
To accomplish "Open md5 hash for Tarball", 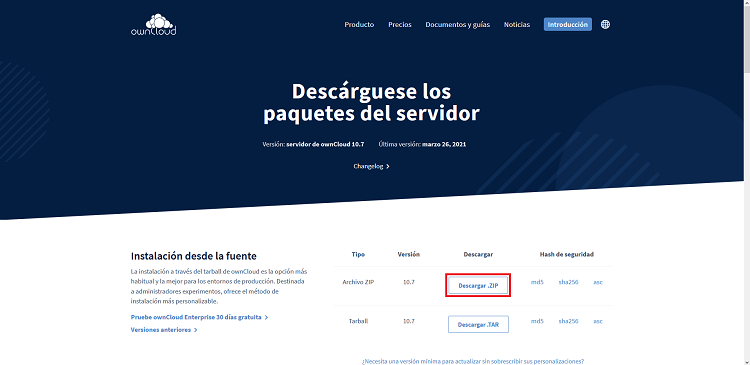I will (x=537, y=321).
